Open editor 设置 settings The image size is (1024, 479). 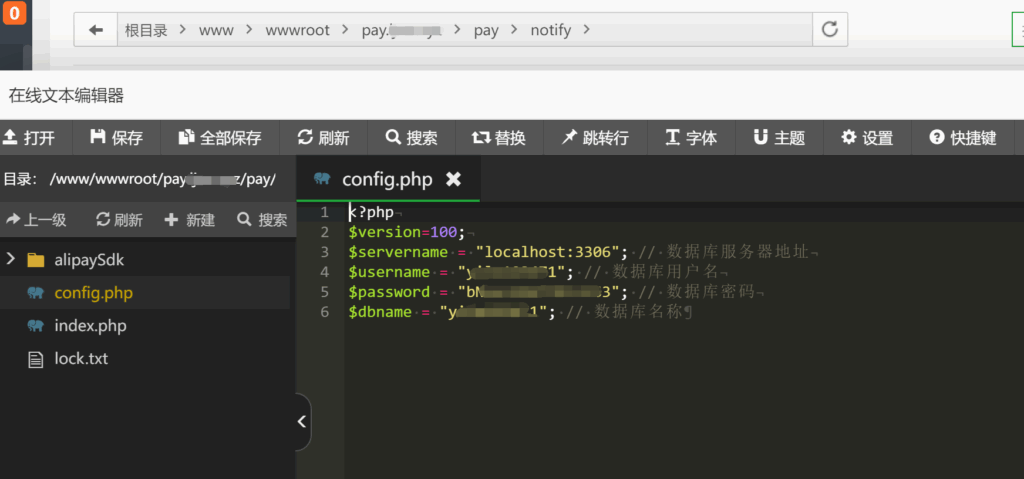[x=867, y=138]
